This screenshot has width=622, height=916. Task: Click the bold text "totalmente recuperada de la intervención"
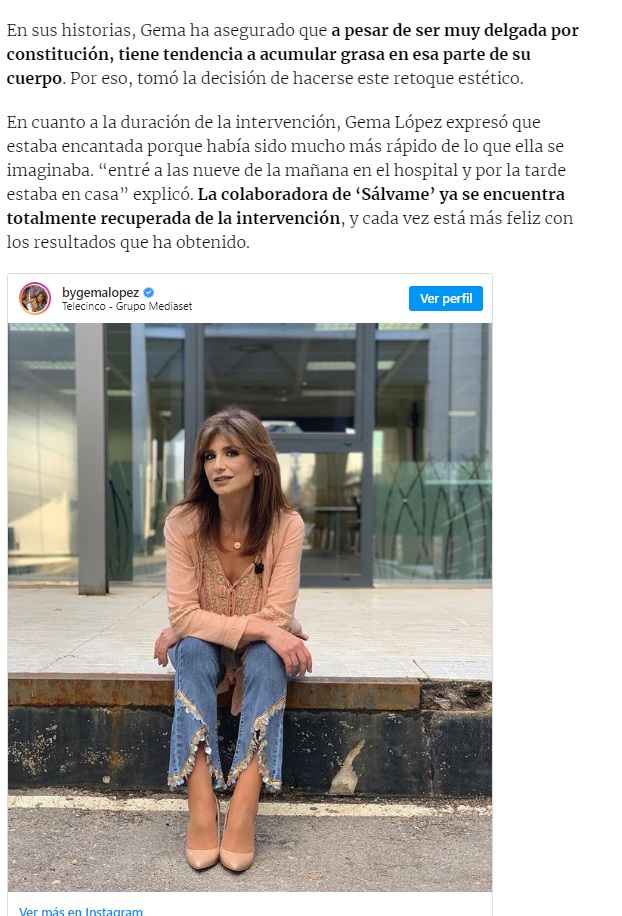[172, 218]
